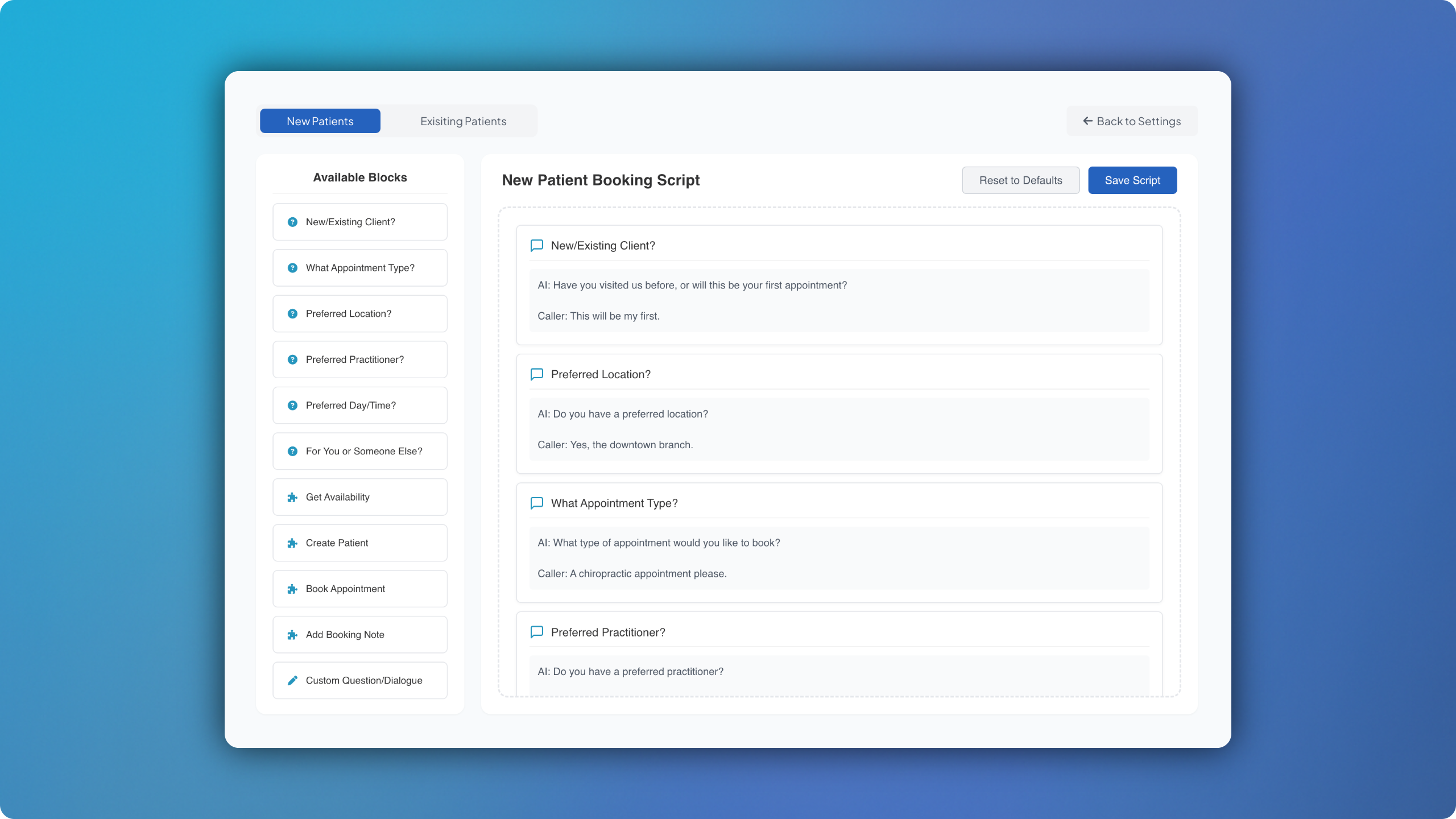Click Reset to Defaults button
Viewport: 1456px width, 819px height.
(x=1020, y=180)
